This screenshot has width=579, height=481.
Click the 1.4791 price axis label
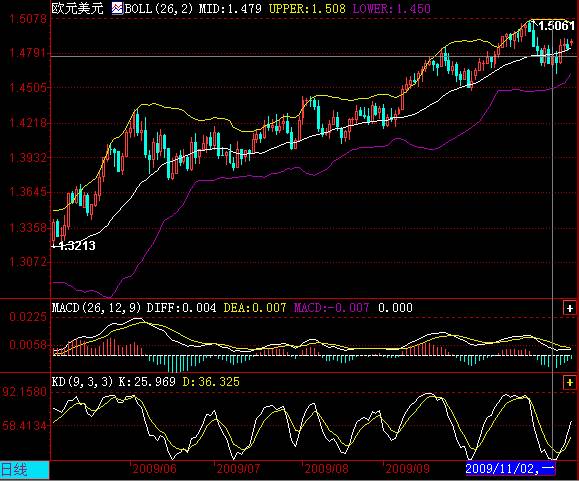(x=28, y=53)
